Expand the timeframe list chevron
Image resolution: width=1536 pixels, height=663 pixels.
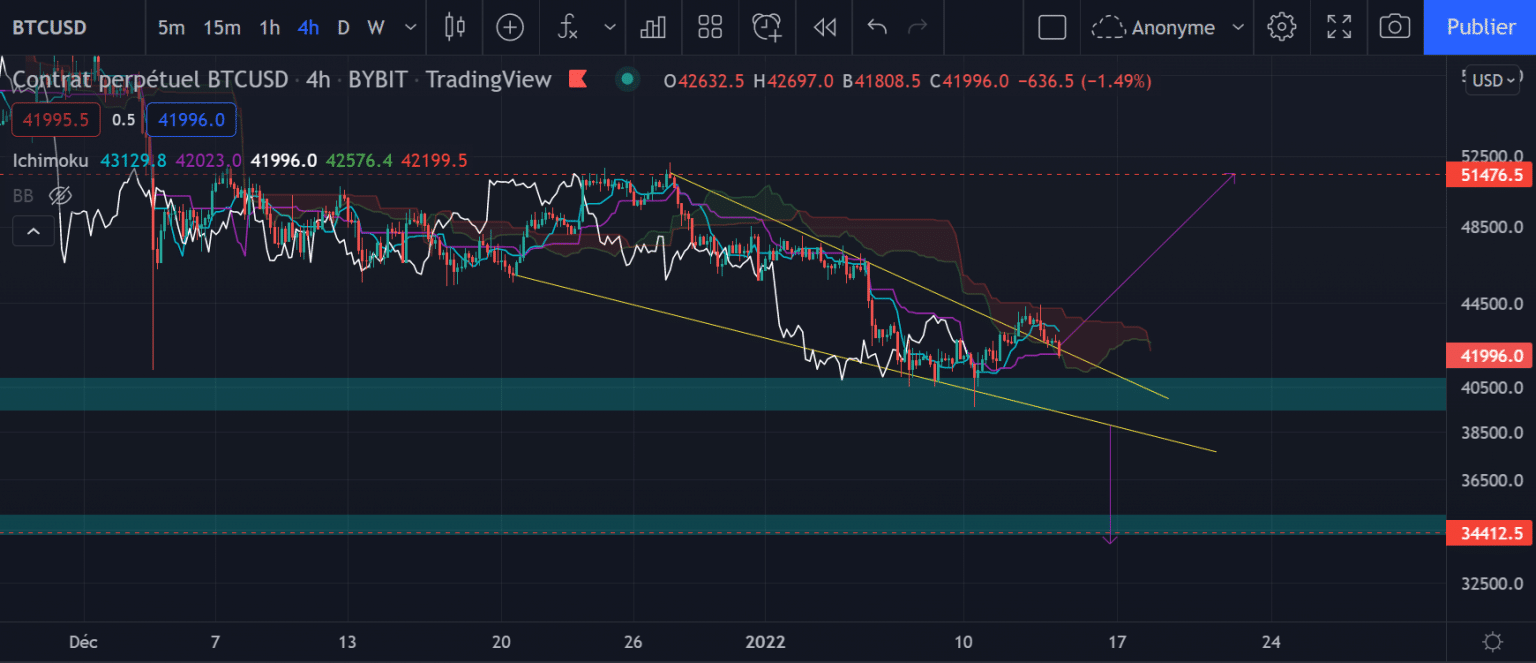tap(410, 27)
